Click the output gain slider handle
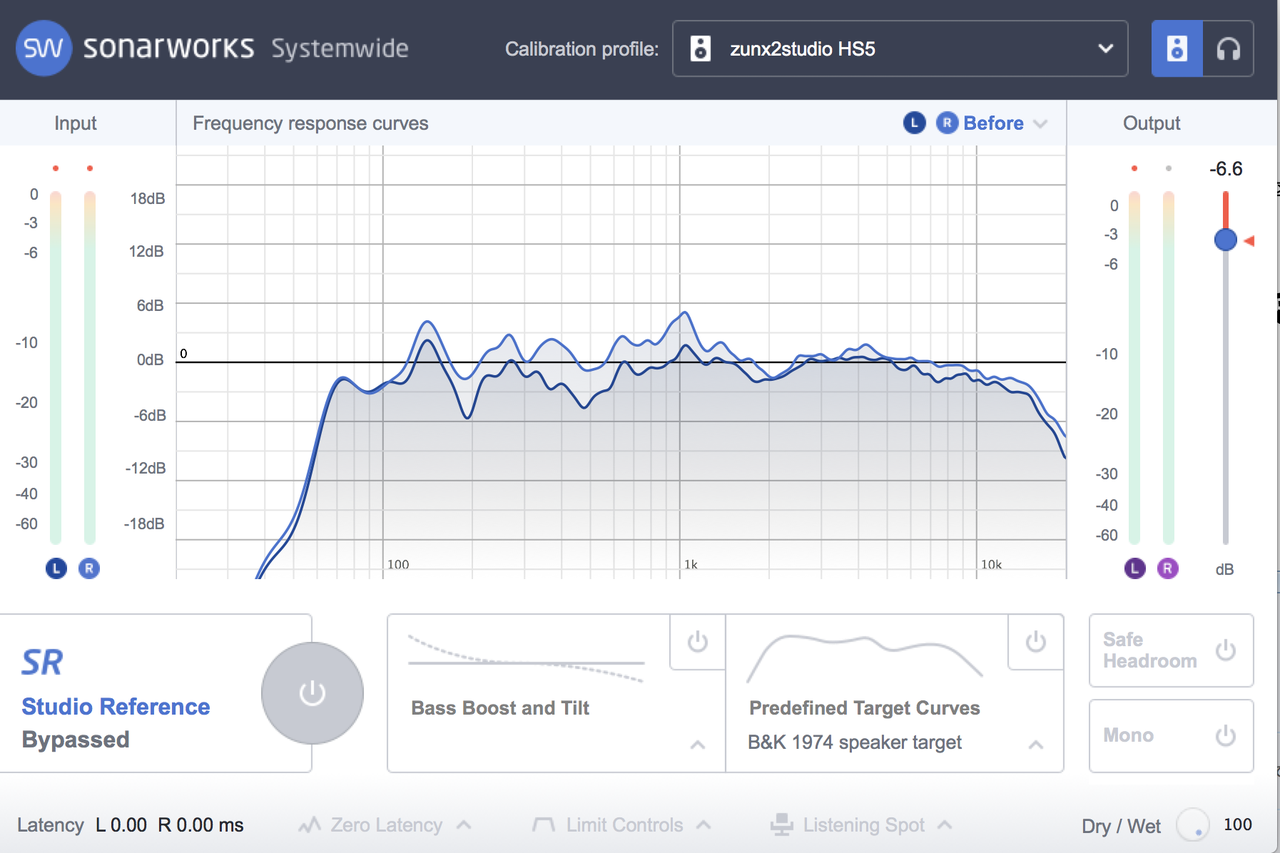The image size is (1280, 853). coord(1225,240)
